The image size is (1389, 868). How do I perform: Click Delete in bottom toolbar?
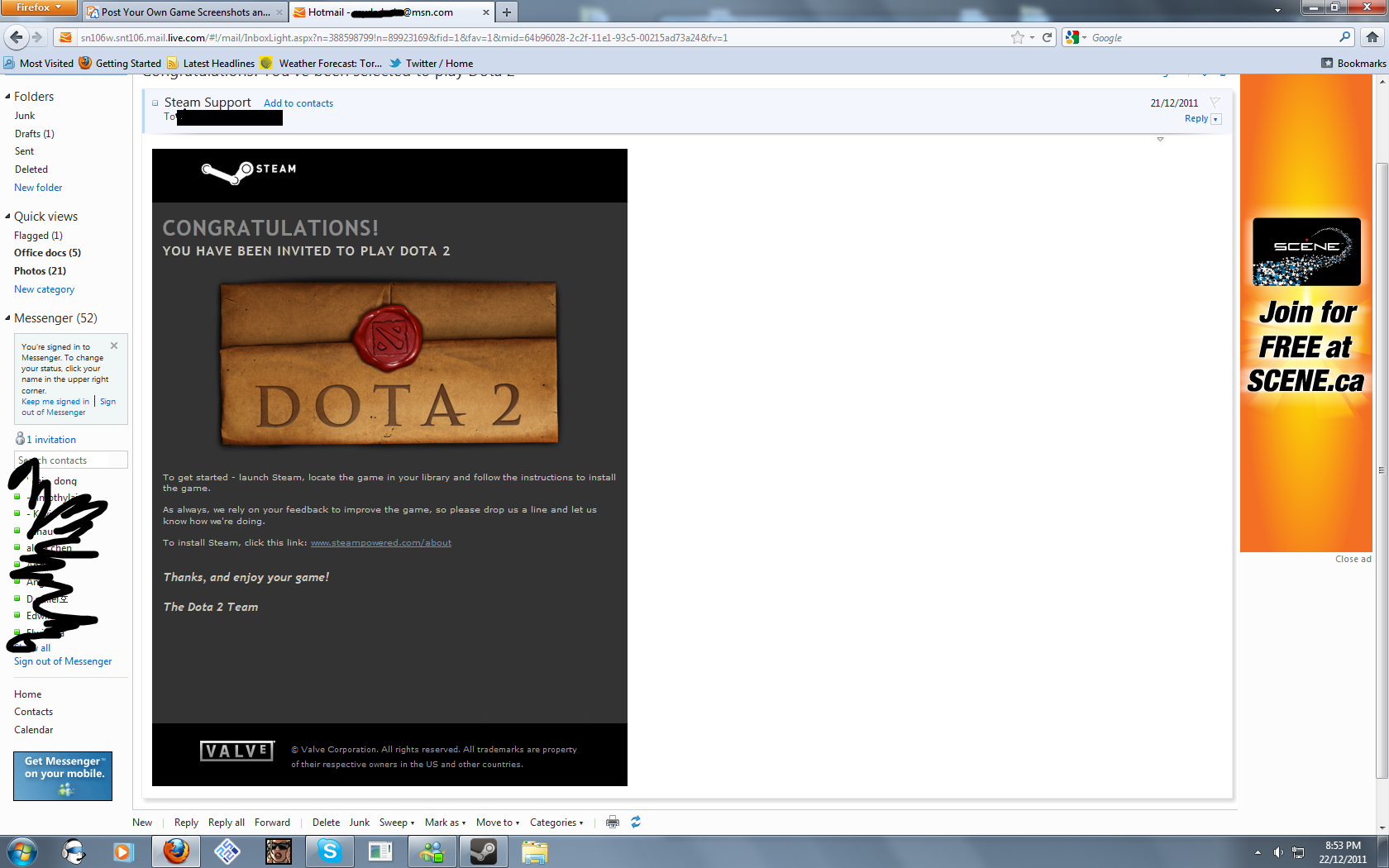tap(326, 823)
